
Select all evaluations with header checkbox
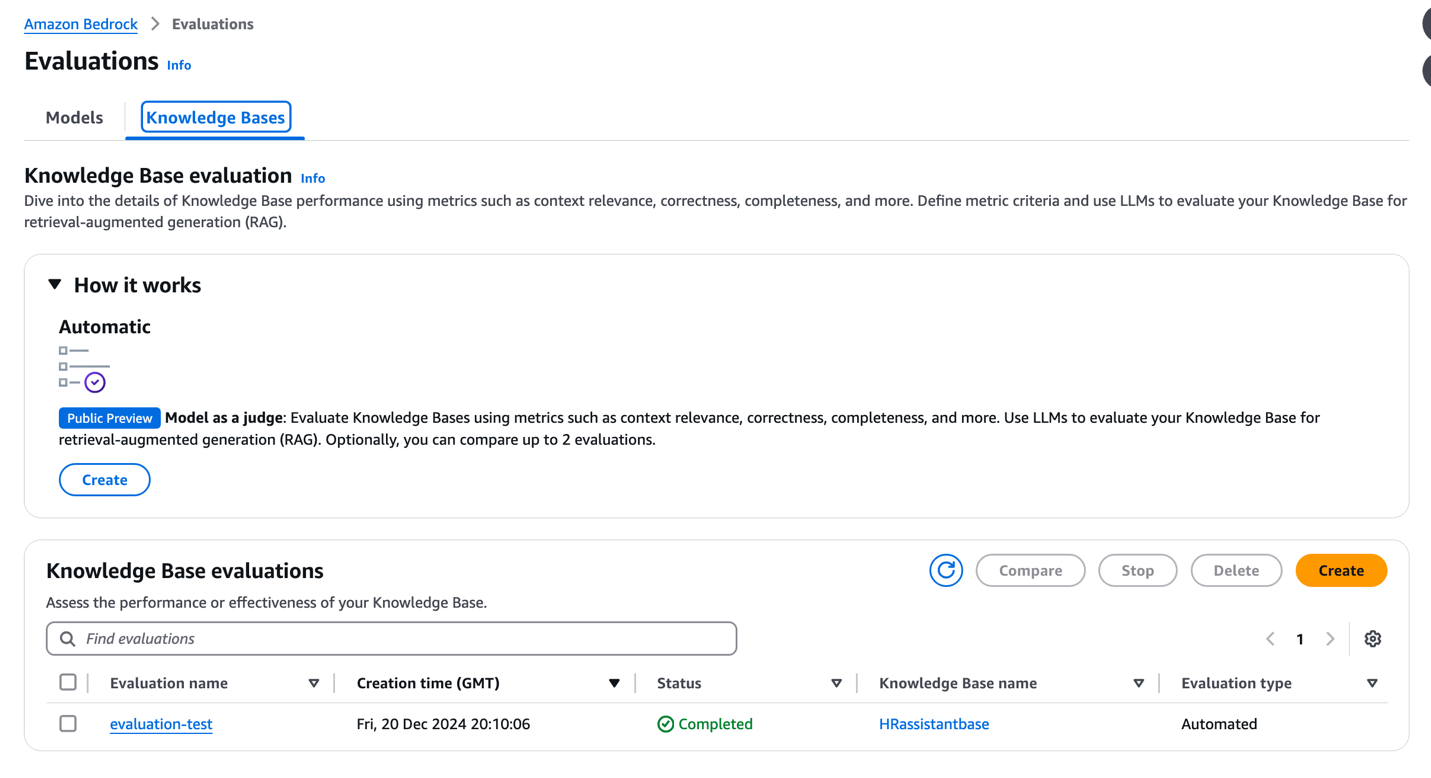point(68,683)
